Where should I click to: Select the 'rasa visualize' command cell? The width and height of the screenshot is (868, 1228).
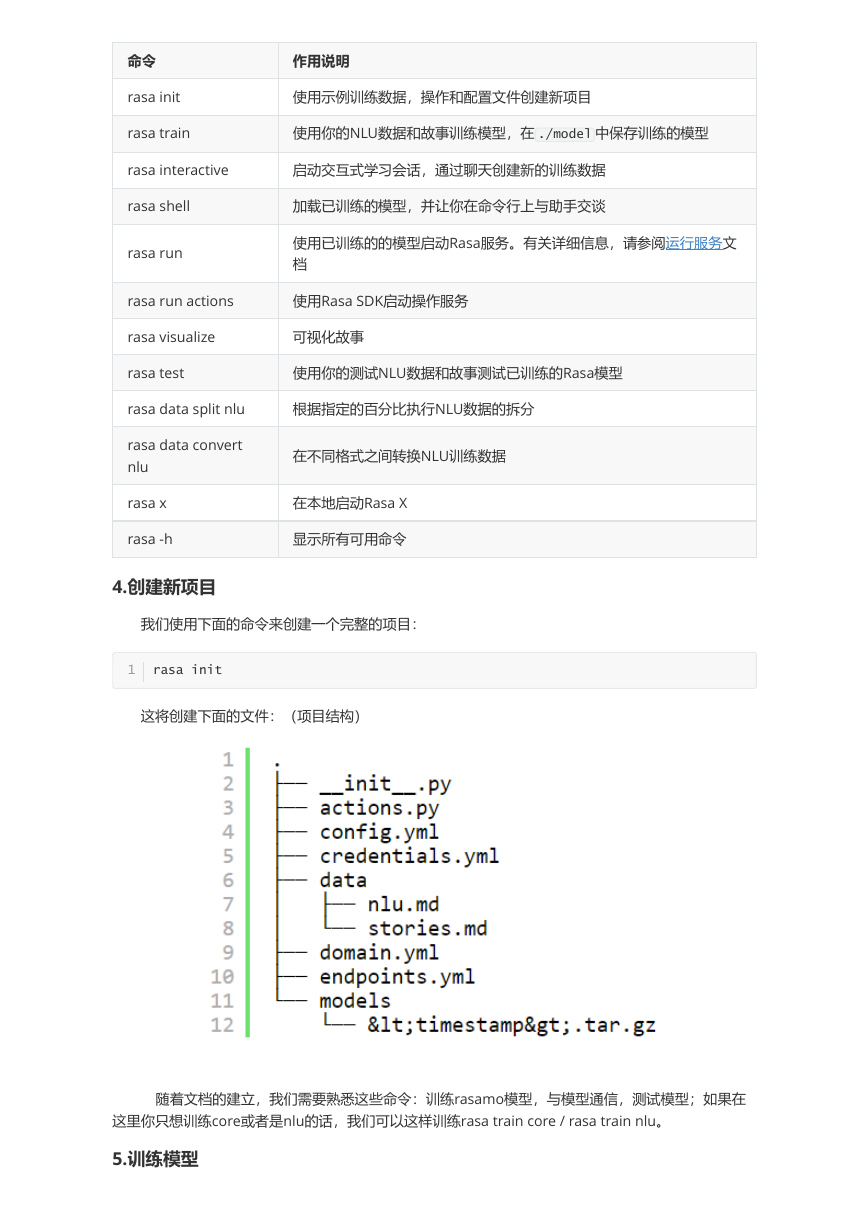(195, 337)
